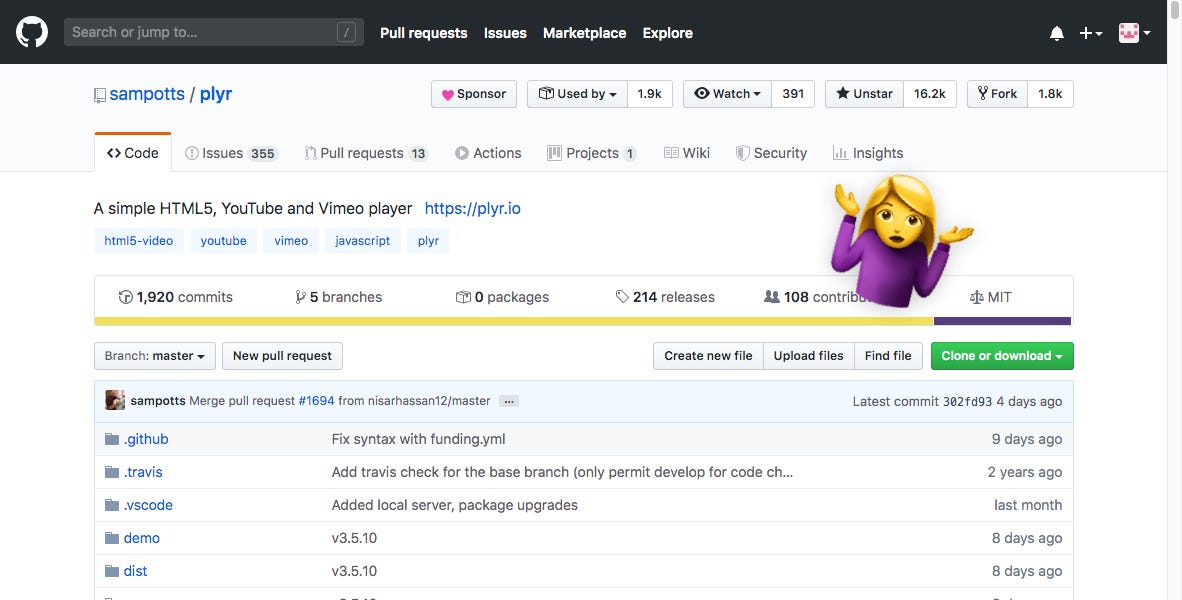1182x600 pixels.
Task: Click the commits tag icon
Action: click(x=126, y=296)
